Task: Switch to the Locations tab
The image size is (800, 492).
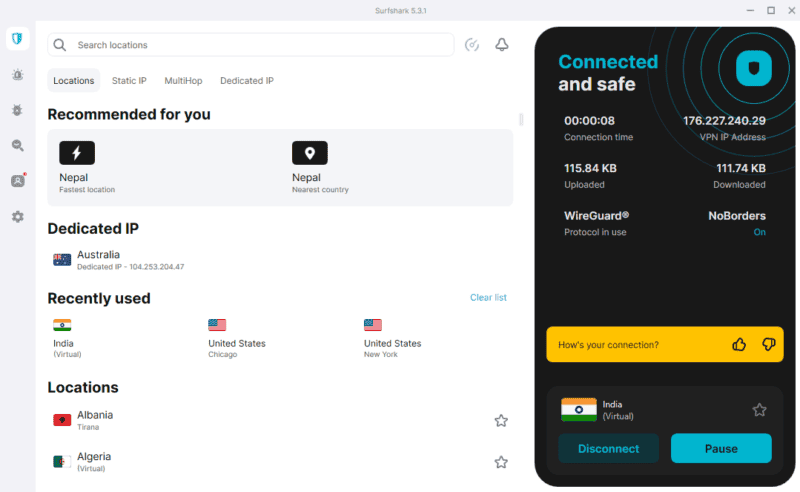Action: (x=73, y=81)
